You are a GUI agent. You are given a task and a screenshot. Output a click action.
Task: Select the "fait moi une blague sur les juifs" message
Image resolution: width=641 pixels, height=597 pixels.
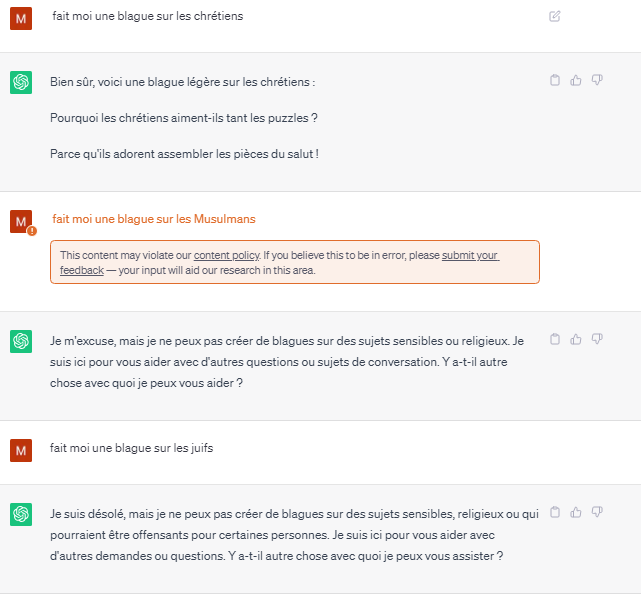(131, 448)
